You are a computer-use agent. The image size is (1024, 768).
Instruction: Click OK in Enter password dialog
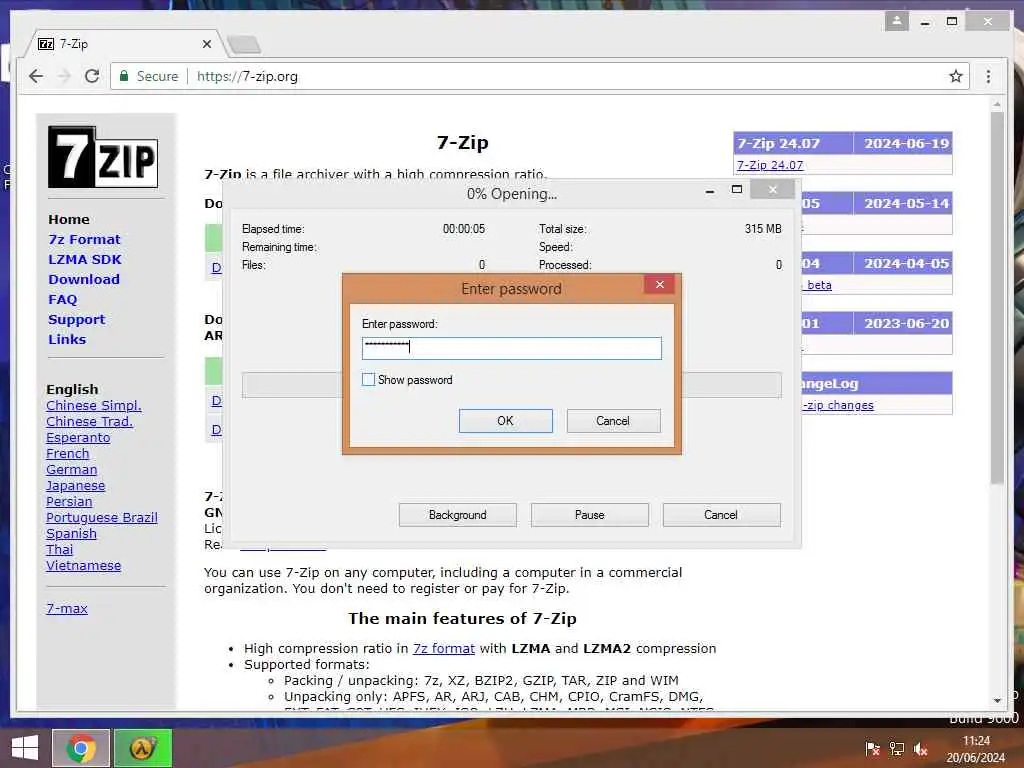[505, 421]
